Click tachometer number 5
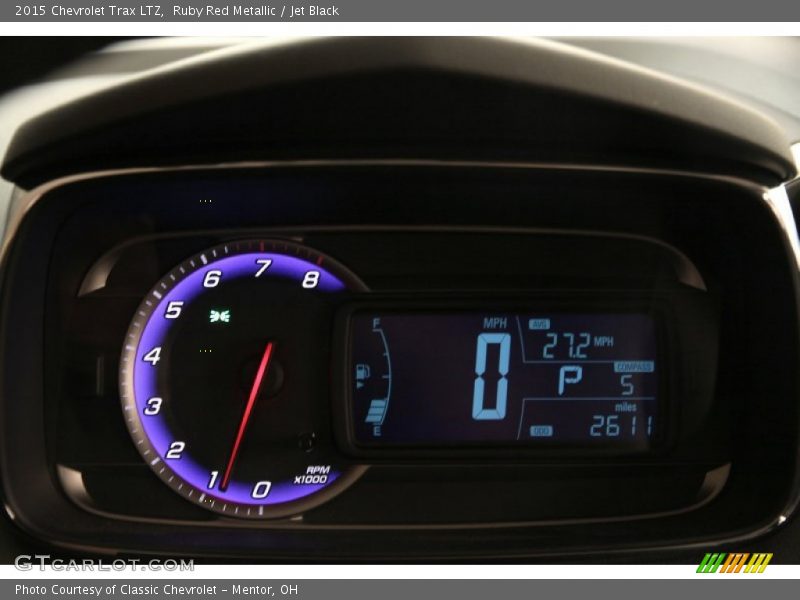800x600 pixels. [174, 309]
